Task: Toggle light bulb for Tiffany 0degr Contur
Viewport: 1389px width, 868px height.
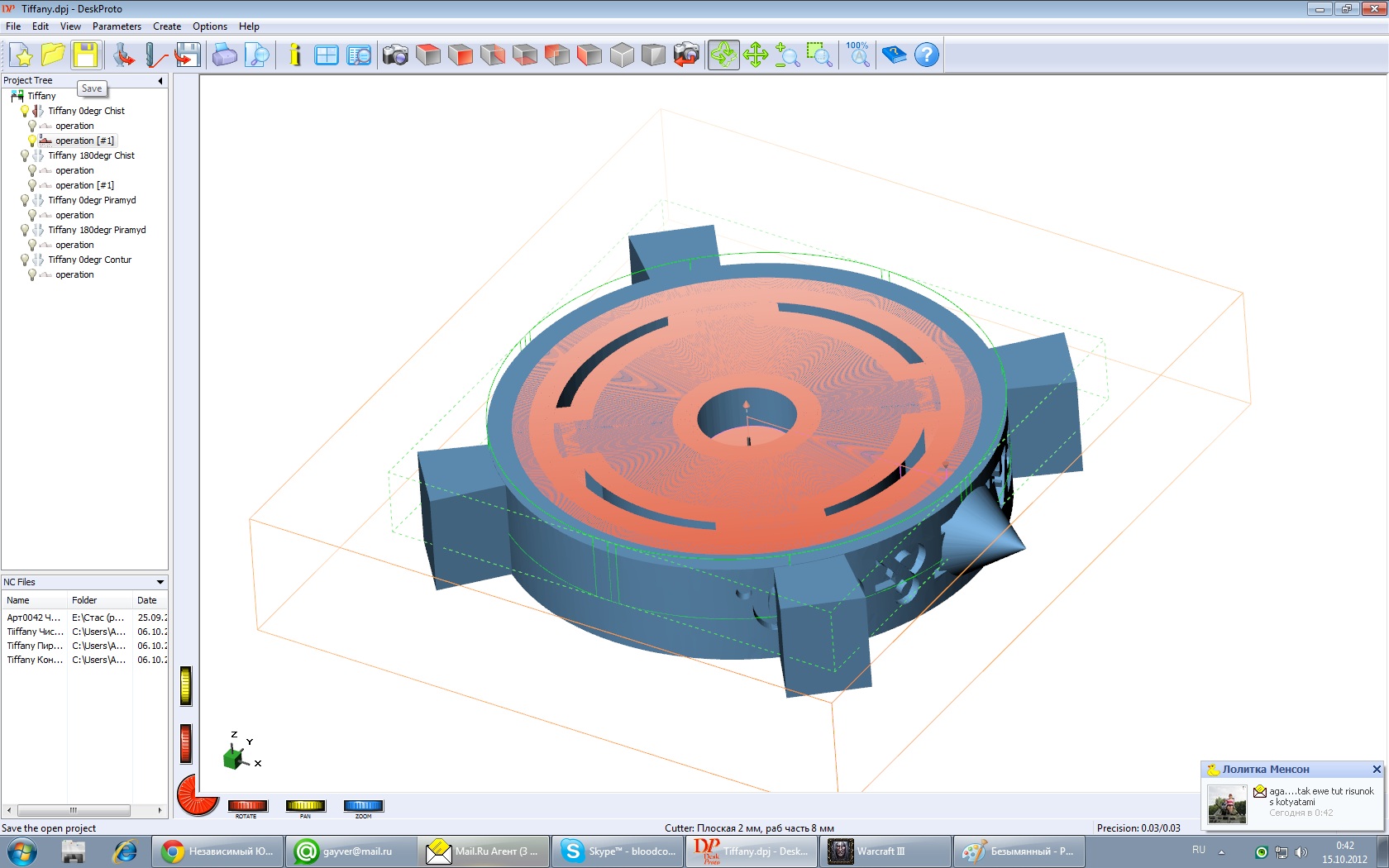Action: (25, 260)
